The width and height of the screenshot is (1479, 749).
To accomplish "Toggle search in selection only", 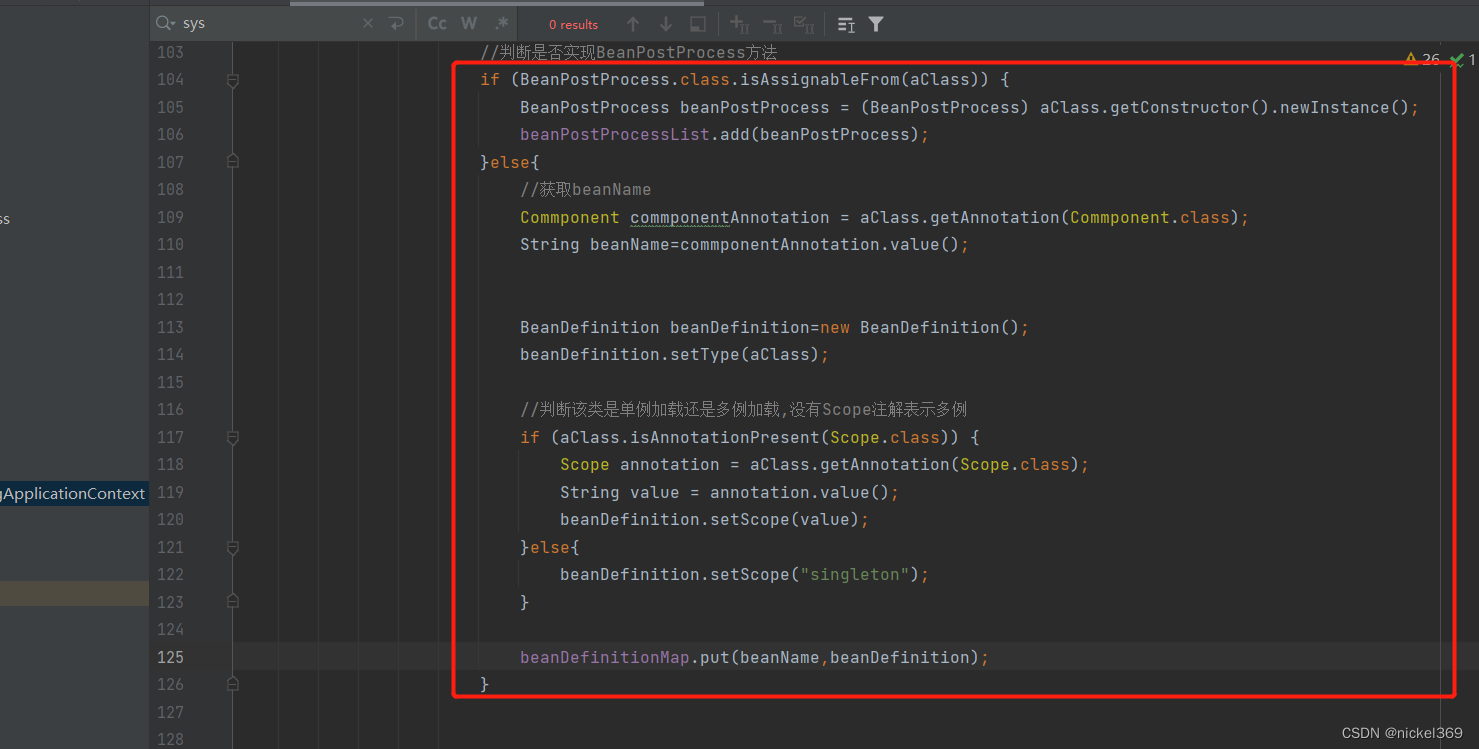I will tap(846, 24).
